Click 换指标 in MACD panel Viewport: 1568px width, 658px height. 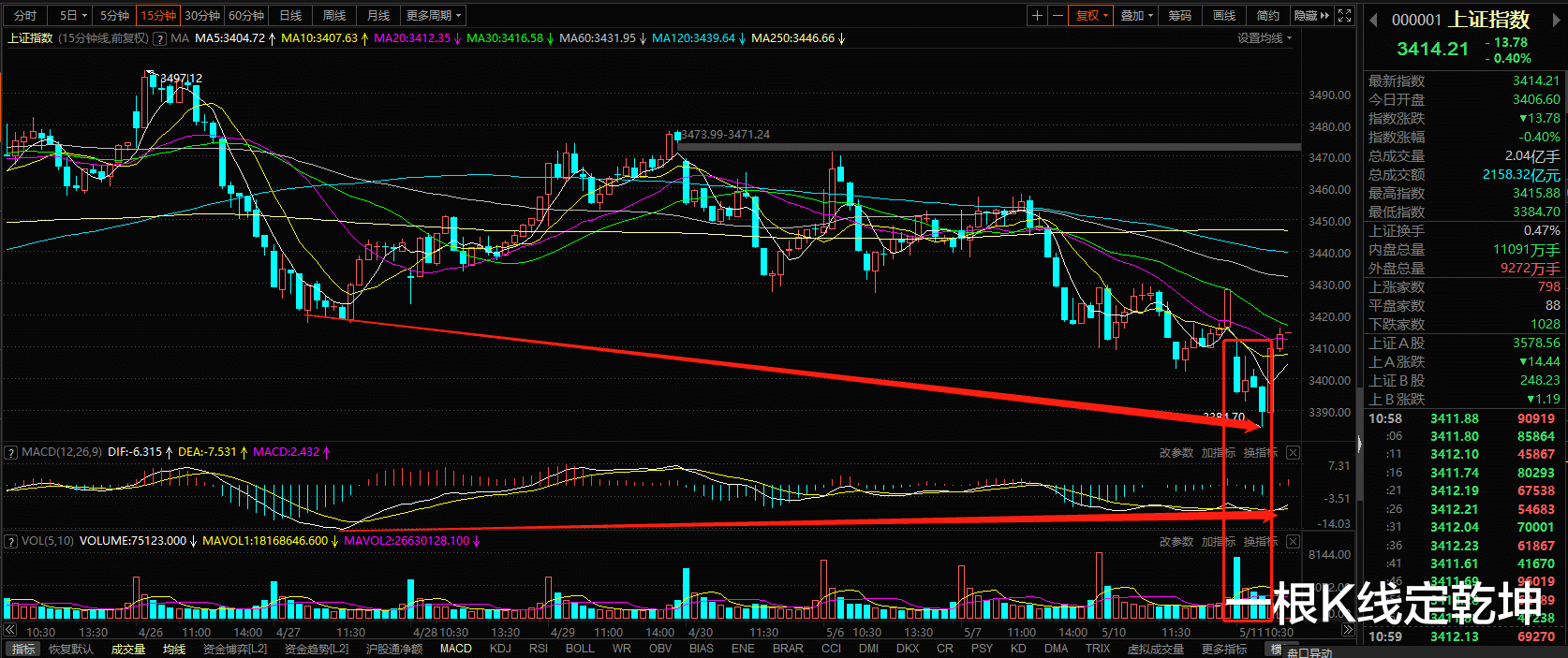[x=1261, y=453]
